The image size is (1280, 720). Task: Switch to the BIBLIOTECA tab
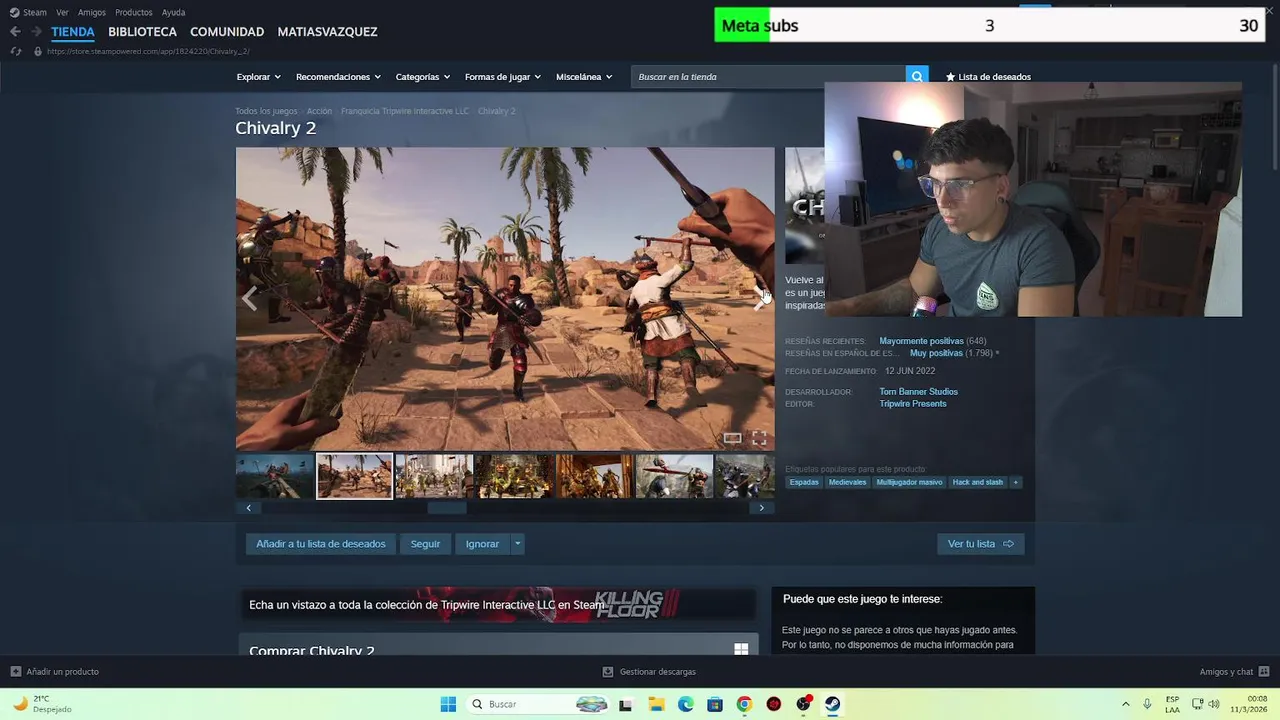pyautogui.click(x=142, y=32)
